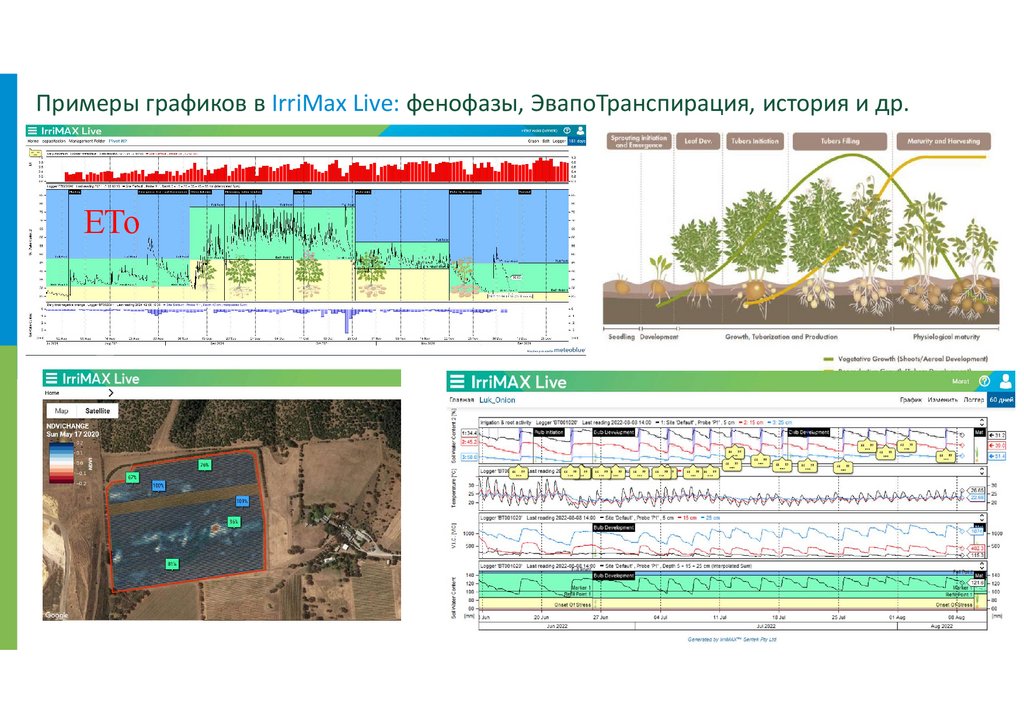Image resolution: width=1024 pixels, height=724 pixels.
Task: Open Главная breadcrumb in onion panel
Action: point(461,400)
